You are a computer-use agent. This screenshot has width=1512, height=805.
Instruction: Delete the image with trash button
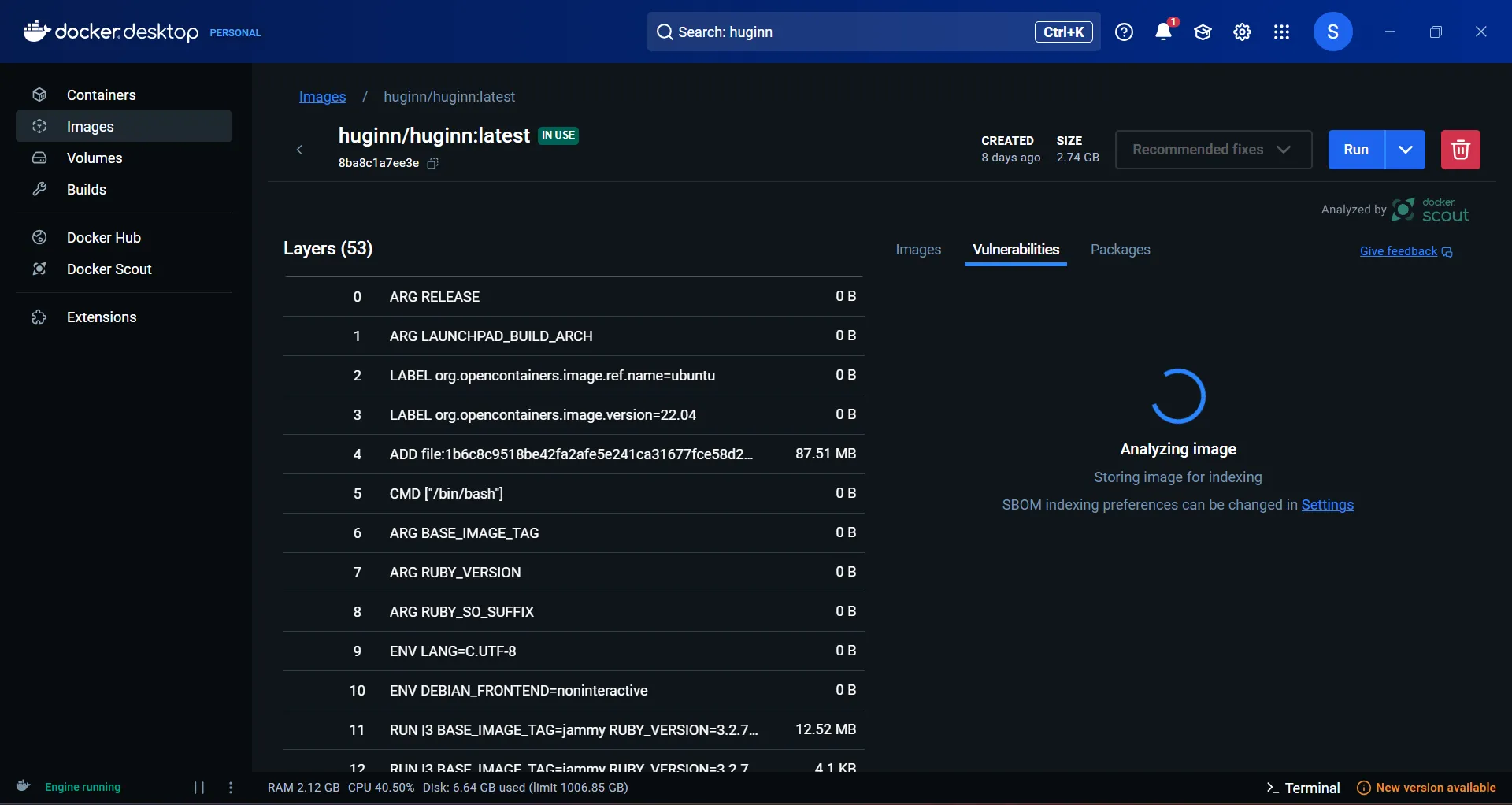1460,150
